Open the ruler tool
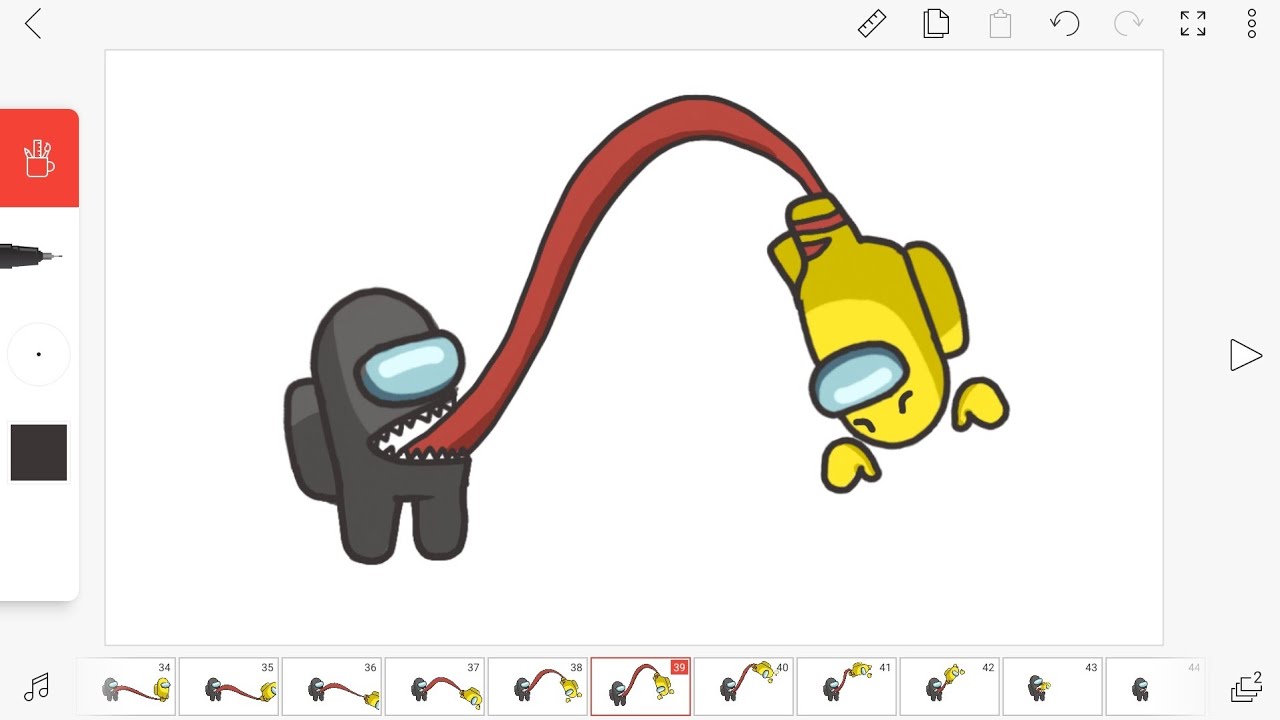Screen dimensions: 1280x720 click(872, 24)
